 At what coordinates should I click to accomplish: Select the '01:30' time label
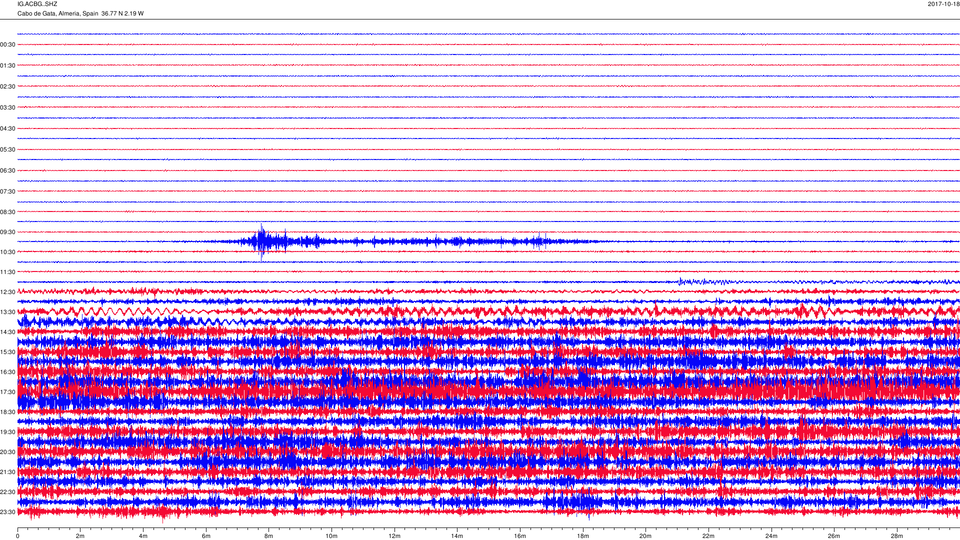point(8,66)
